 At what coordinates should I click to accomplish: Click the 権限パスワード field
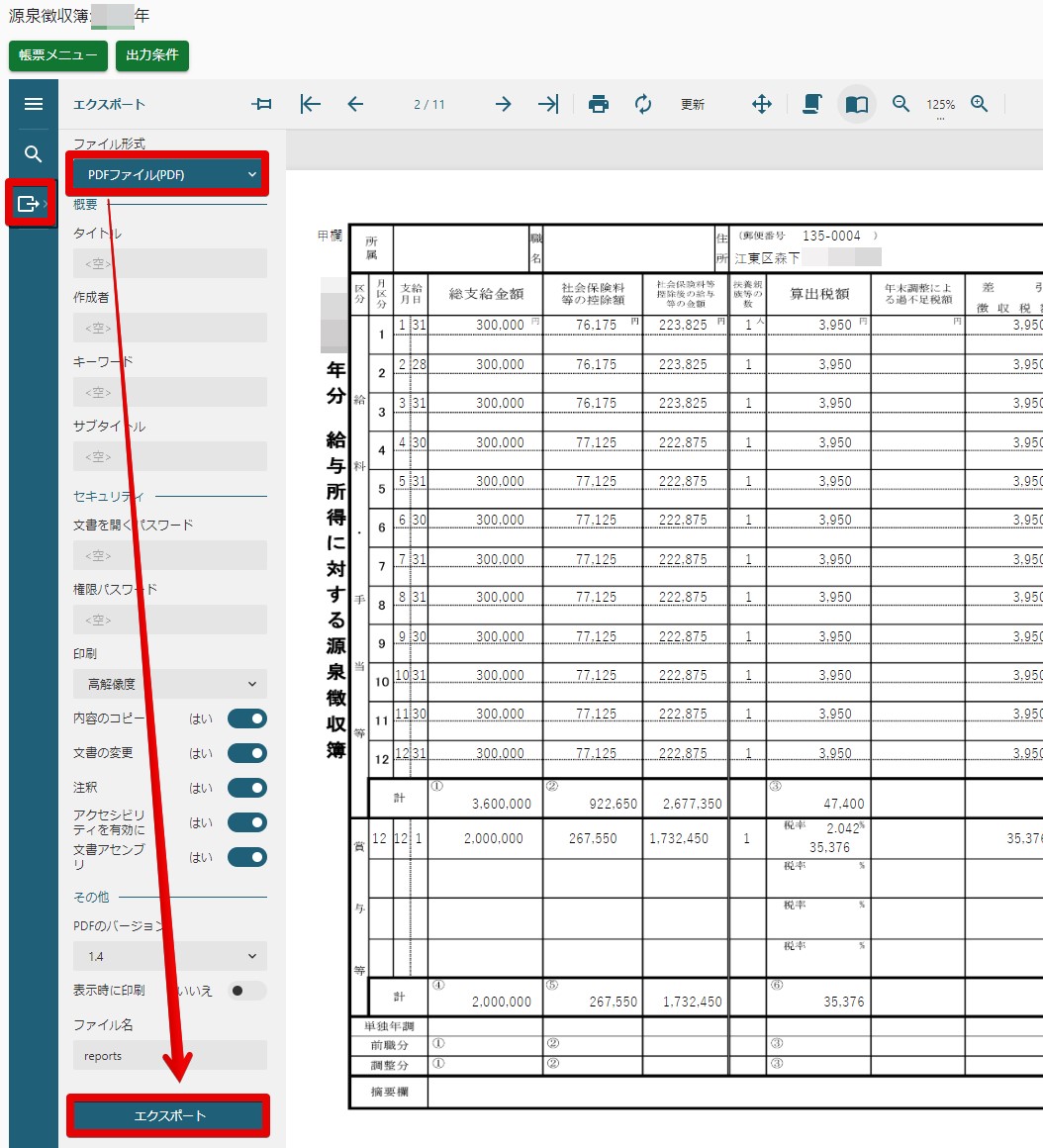[170, 621]
